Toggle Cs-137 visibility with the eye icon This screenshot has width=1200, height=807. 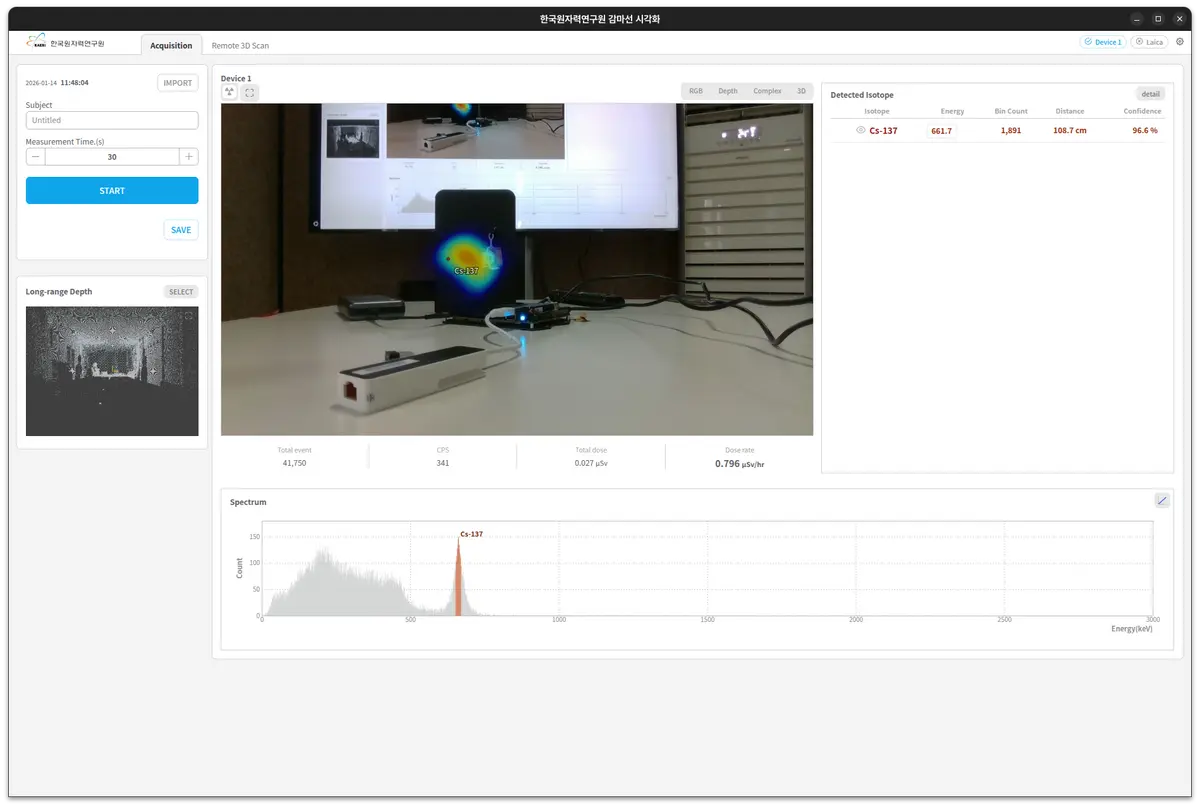860,131
